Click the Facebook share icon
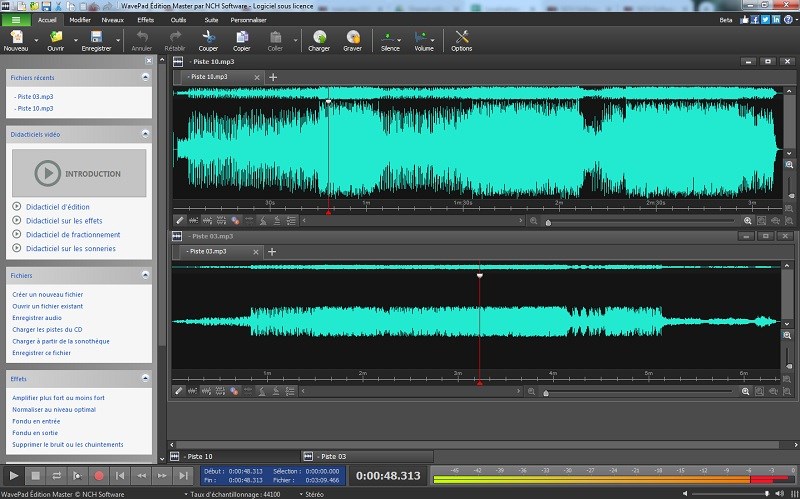Screen dimensions: 800x499 [755, 19]
